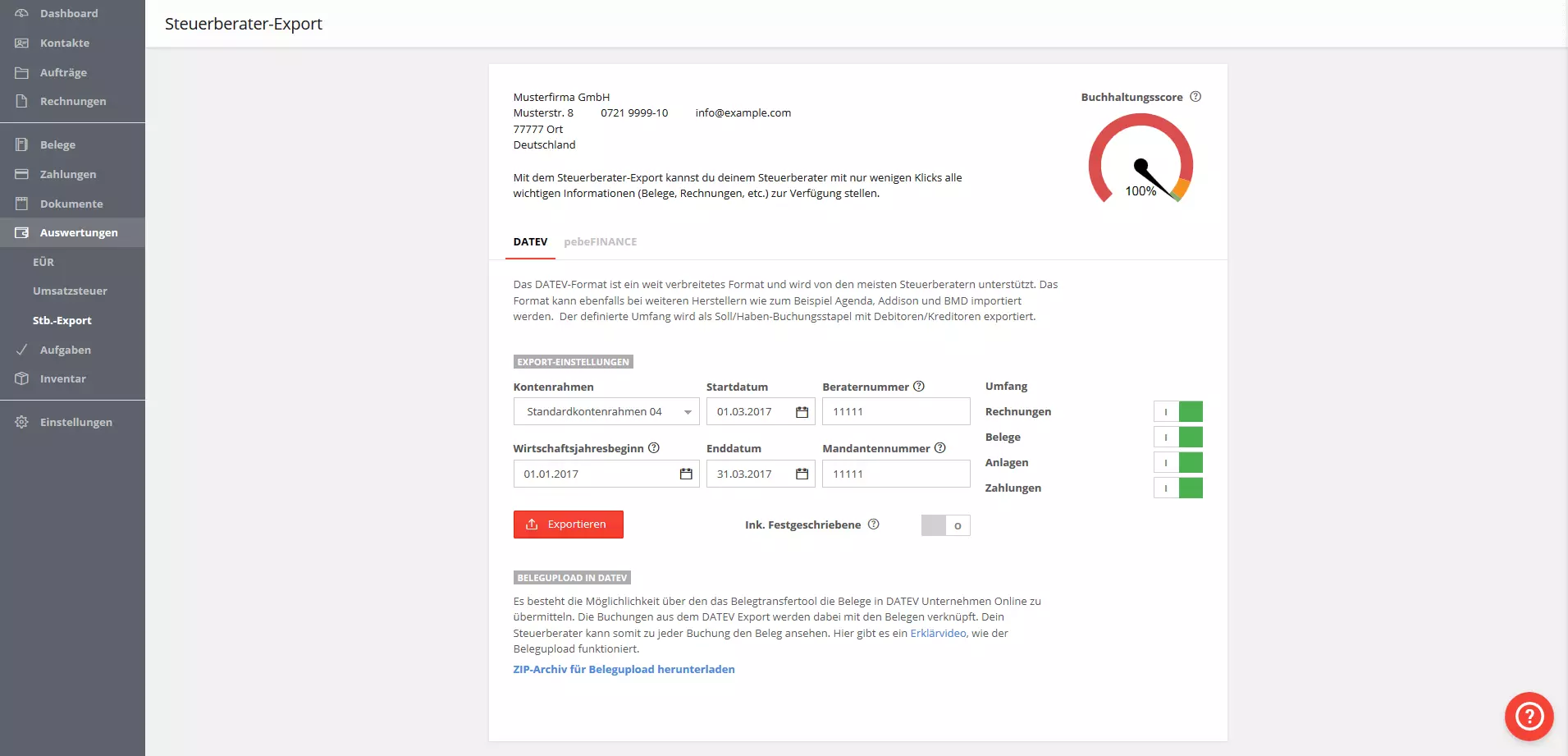
Task: Open the Startdatum calendar picker
Action: pos(802,411)
